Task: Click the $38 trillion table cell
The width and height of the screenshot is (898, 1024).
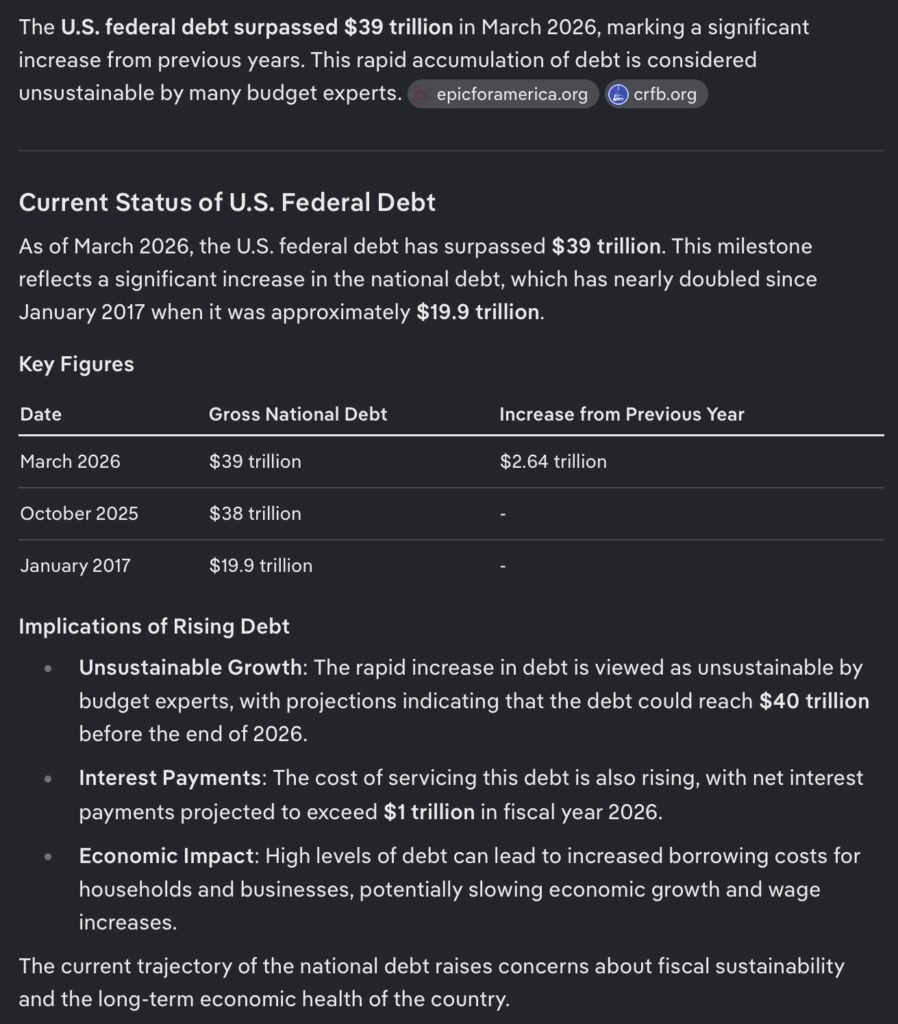Action: click(254, 514)
